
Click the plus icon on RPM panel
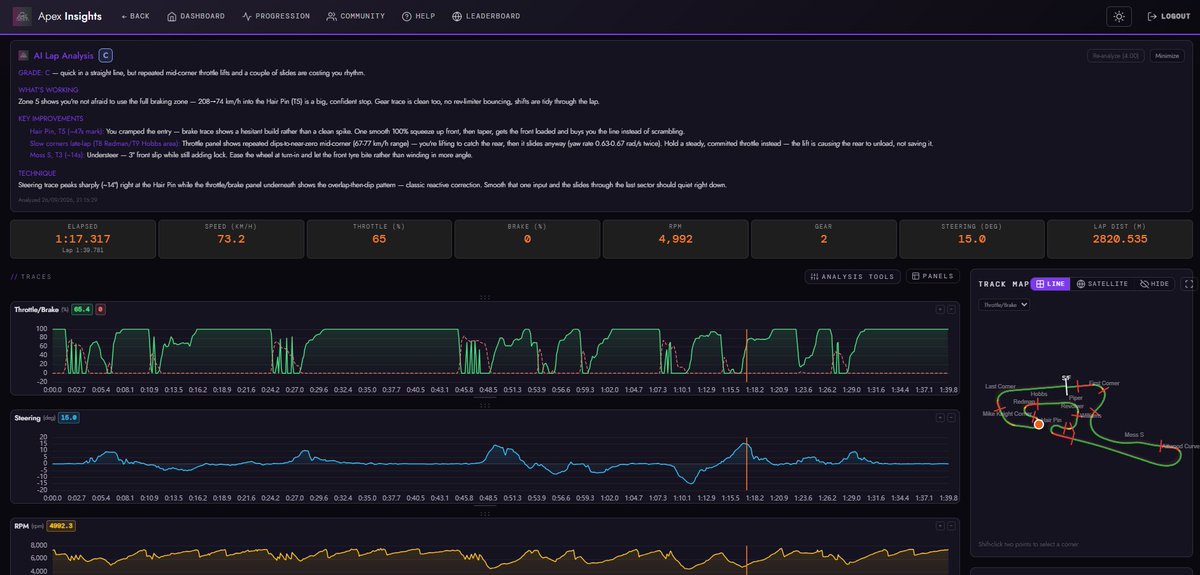pos(940,525)
